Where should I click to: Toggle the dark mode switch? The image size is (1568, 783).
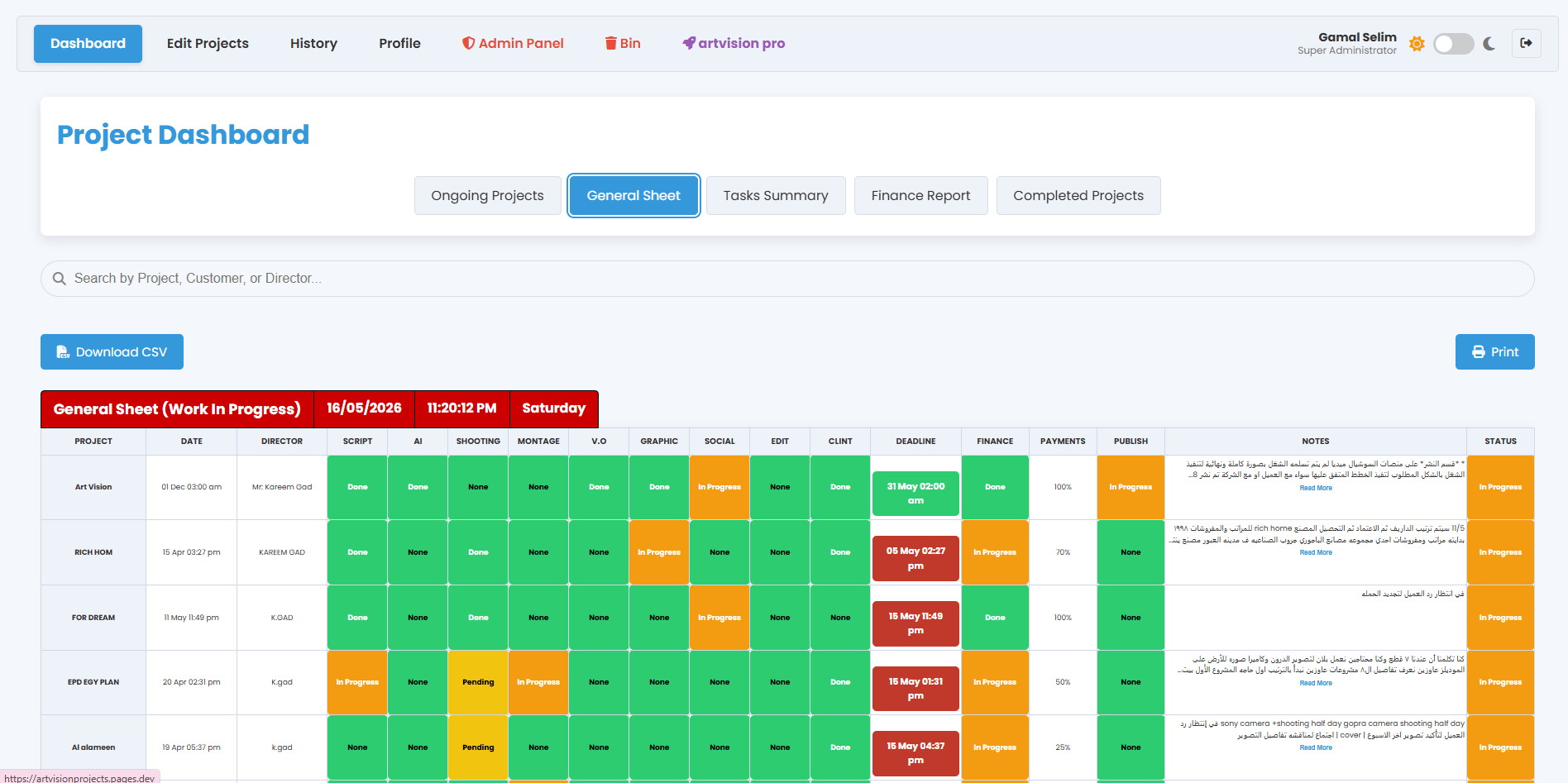1454,44
